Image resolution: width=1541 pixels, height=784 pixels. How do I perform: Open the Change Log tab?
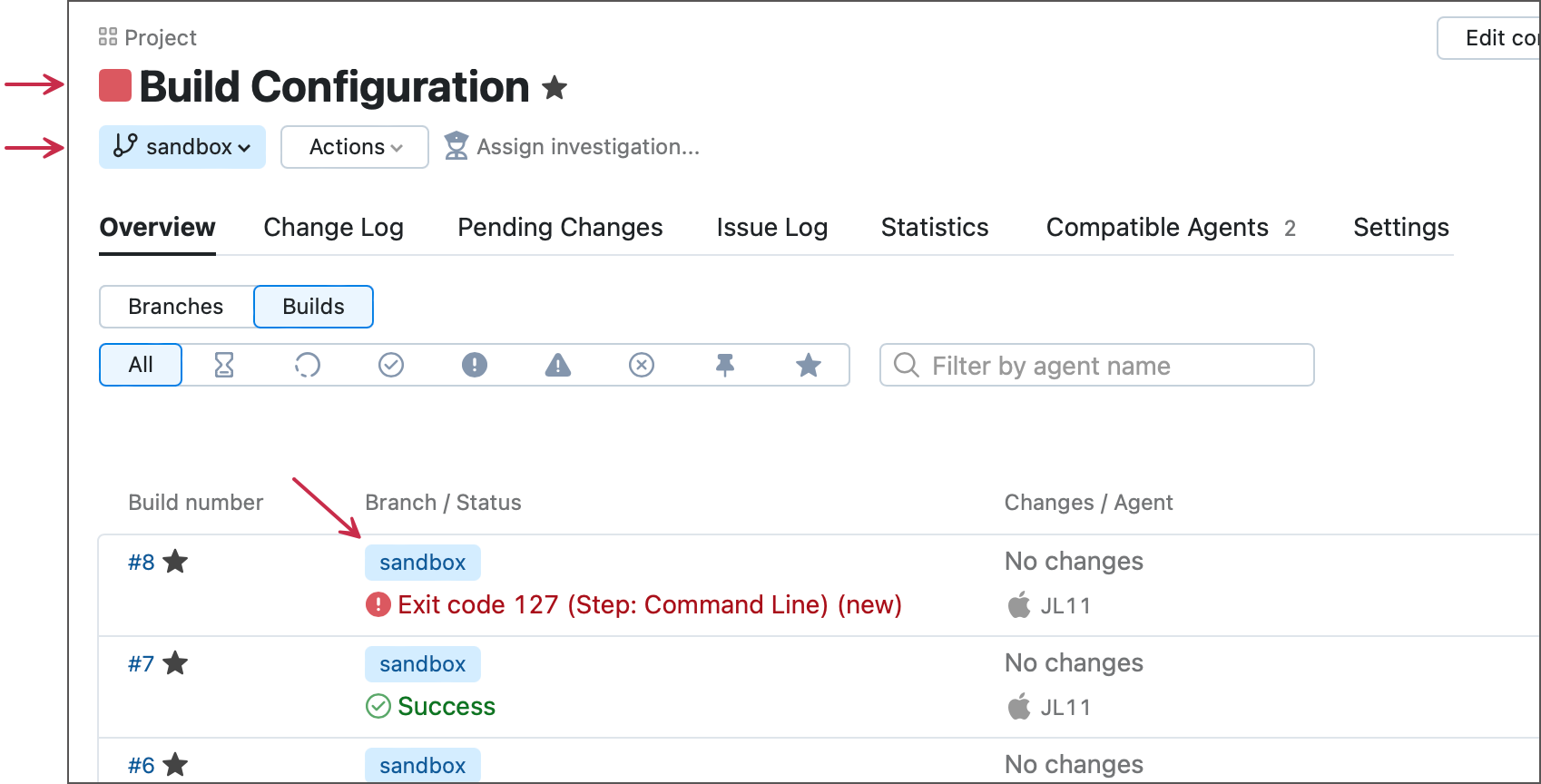(x=332, y=227)
